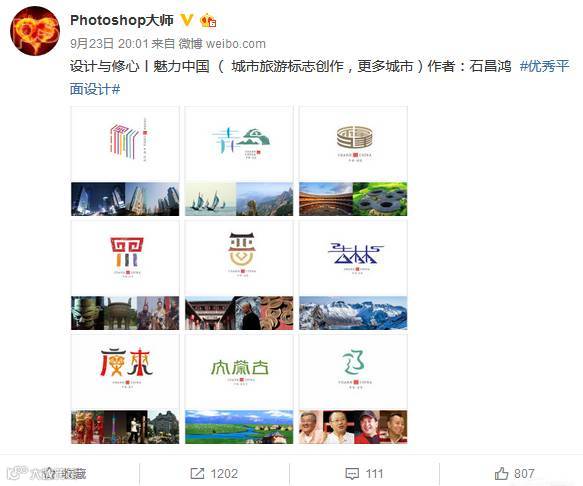Open the thumbnail with four portraits
Screen dimensions: 583x486
[x=353, y=389]
